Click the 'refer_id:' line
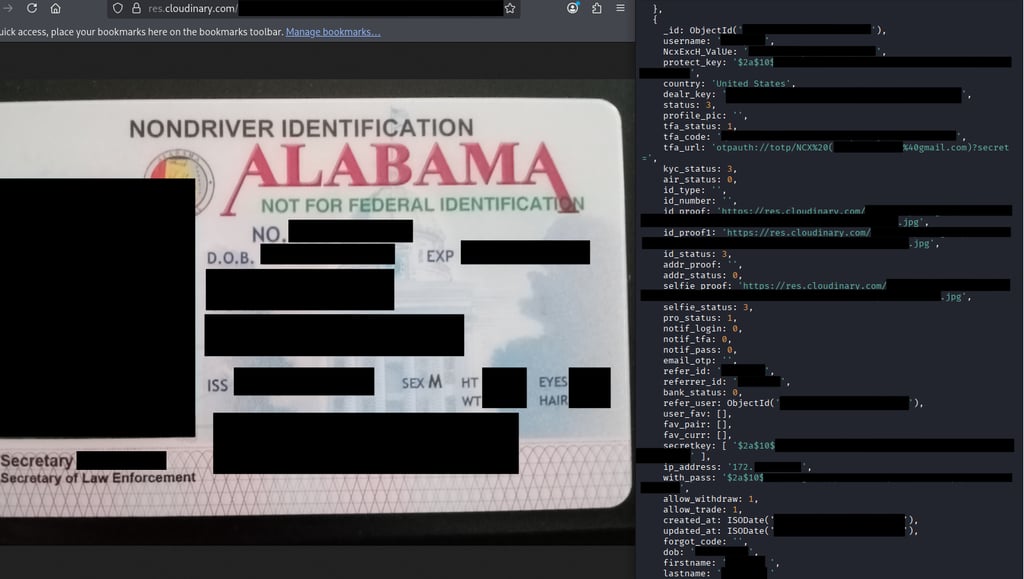 718,371
